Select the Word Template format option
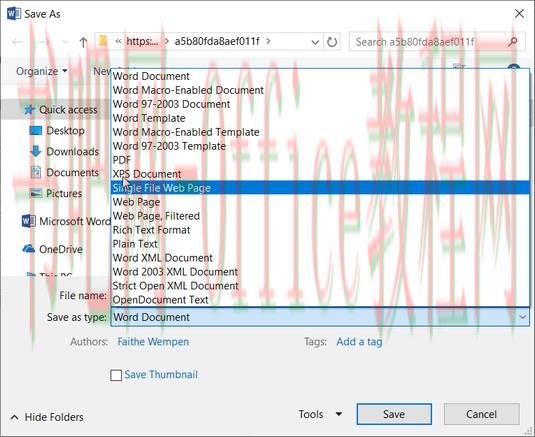The image size is (535, 437). click(x=320, y=118)
